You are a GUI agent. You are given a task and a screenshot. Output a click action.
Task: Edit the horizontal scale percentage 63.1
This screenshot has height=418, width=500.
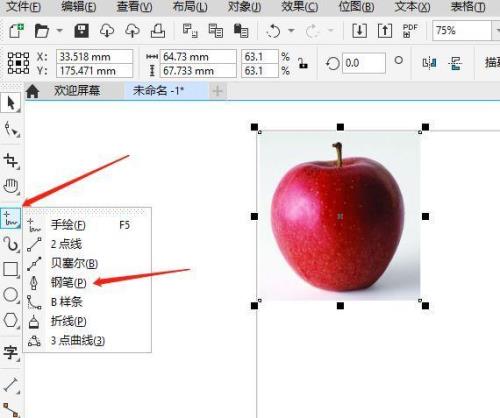point(260,57)
